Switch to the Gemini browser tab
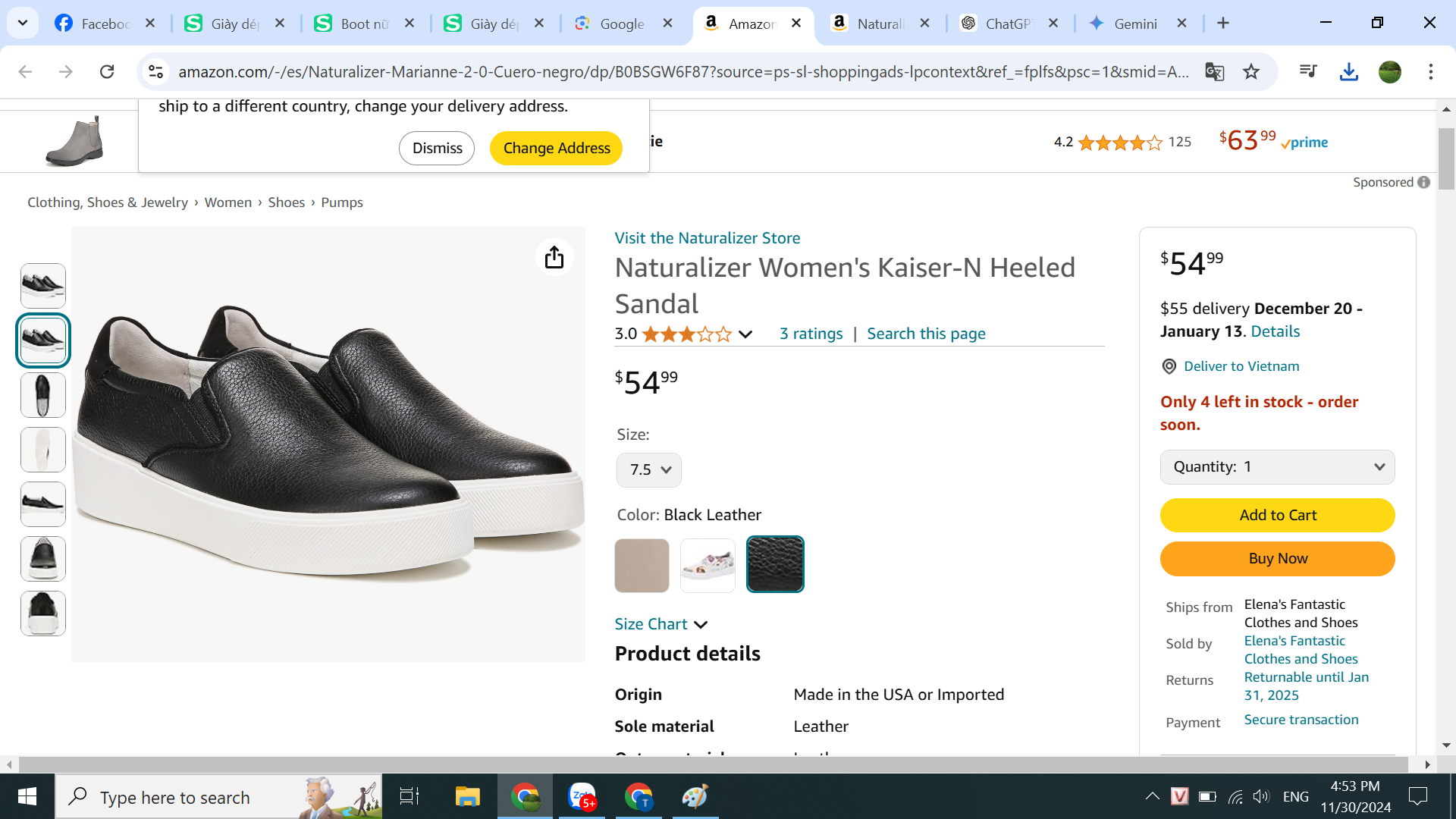1456x819 pixels. (1134, 24)
